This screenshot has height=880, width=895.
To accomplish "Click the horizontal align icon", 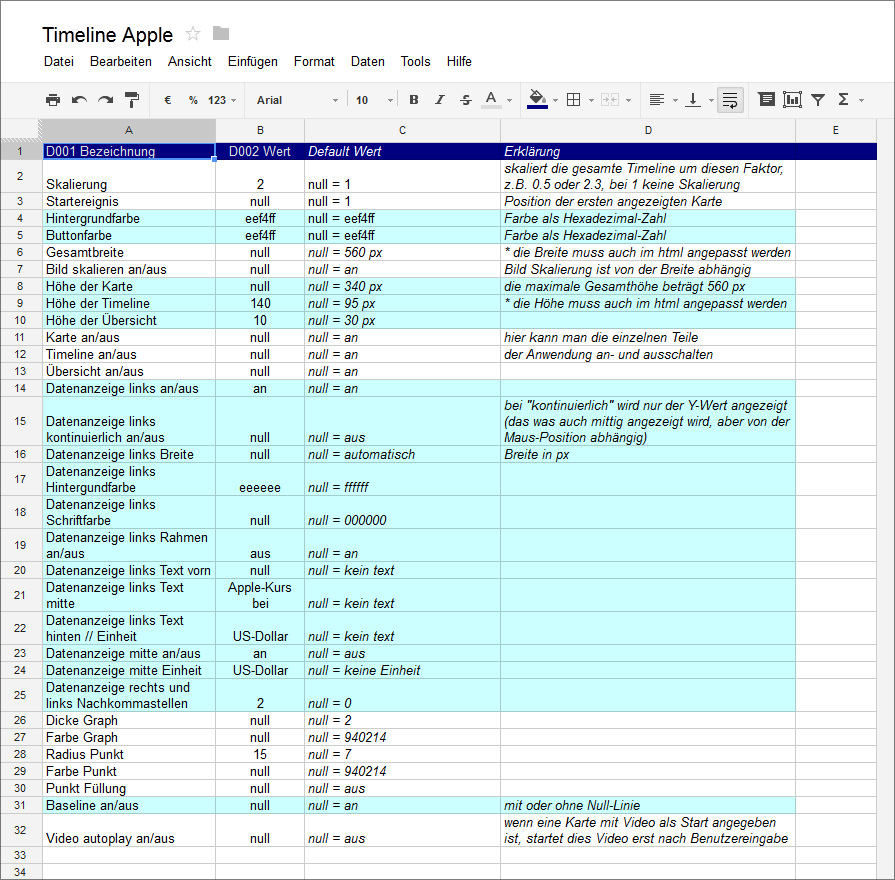I will point(657,100).
